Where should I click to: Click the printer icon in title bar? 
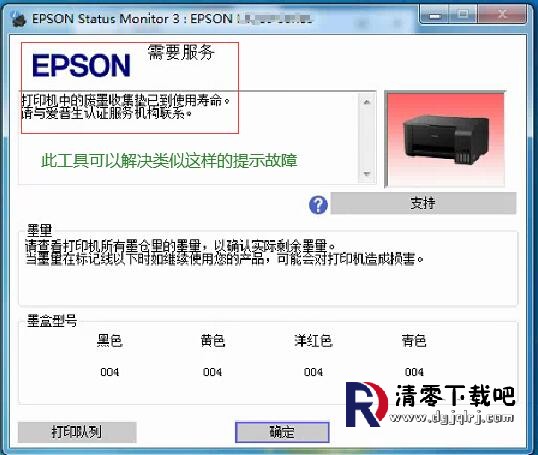18,19
